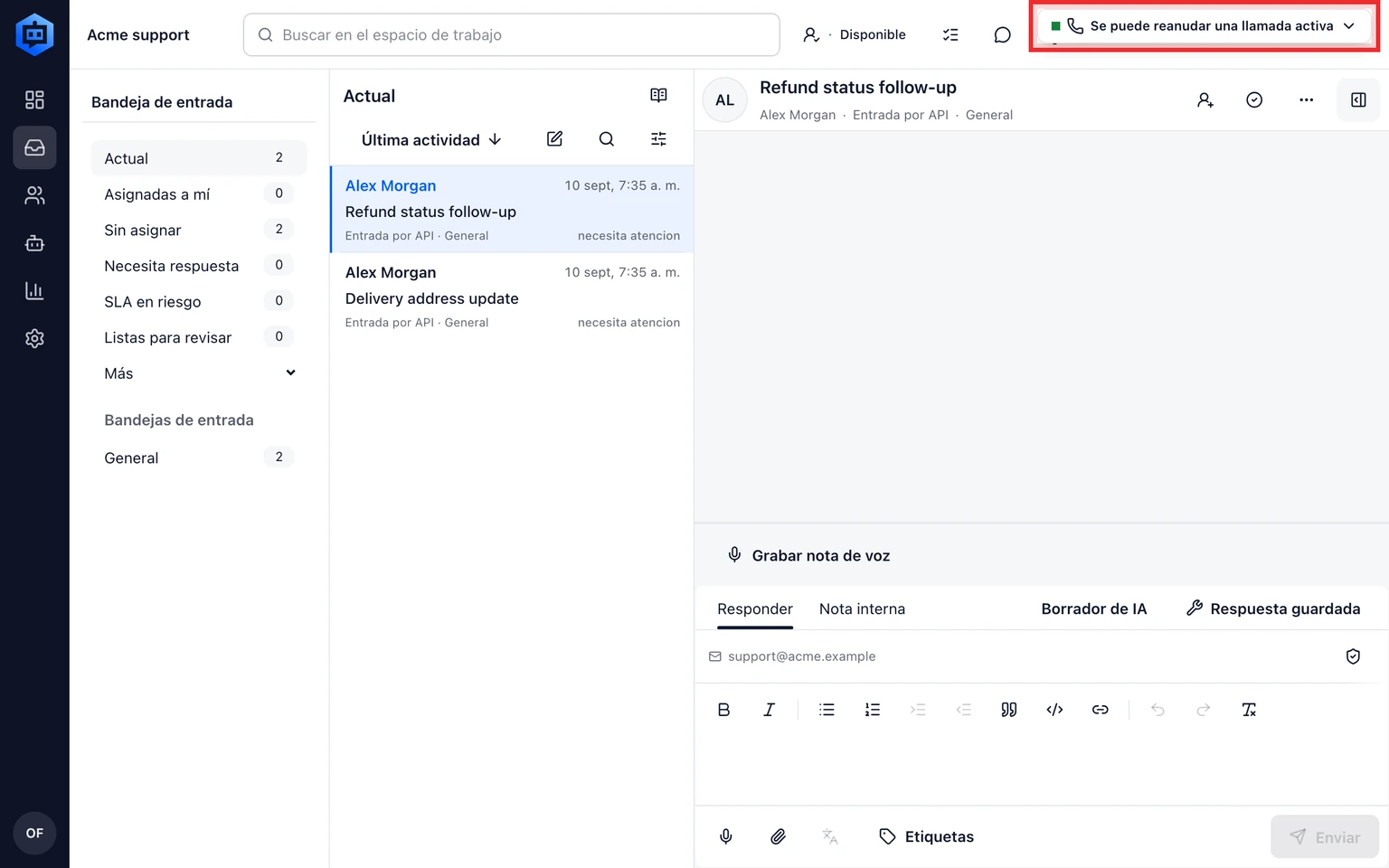This screenshot has width=1389, height=868.
Task: Open the dashboard grid icon in sidebar
Action: [x=34, y=99]
